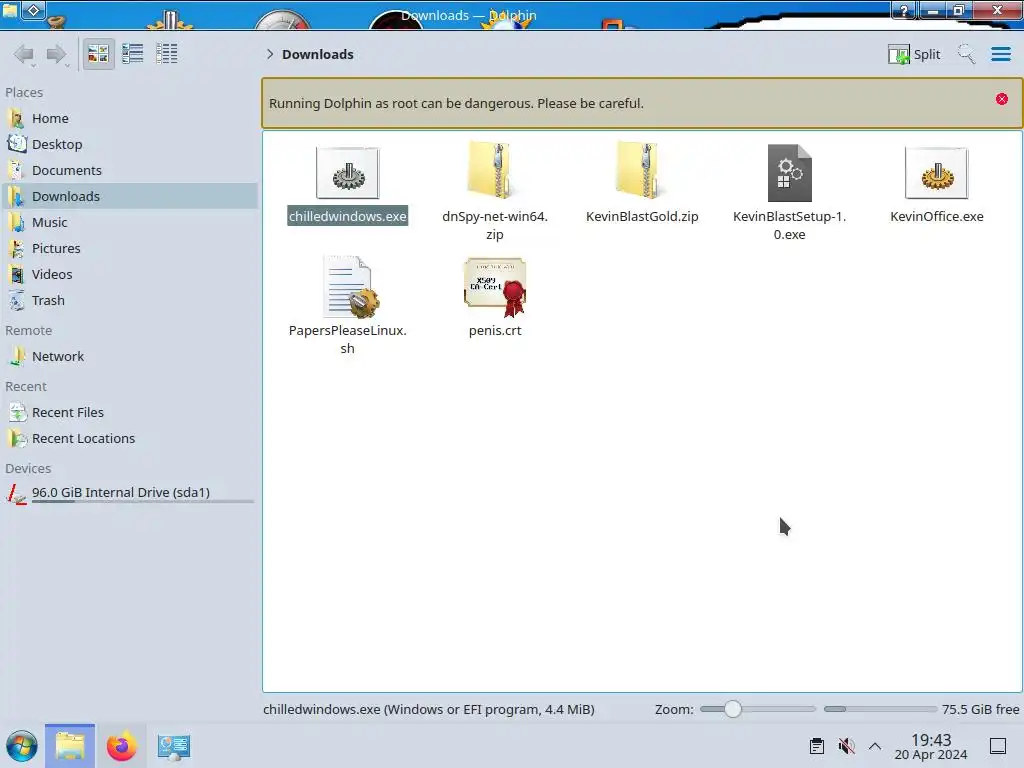The width and height of the screenshot is (1024, 768).
Task: Select the KevinOffice.exe file icon
Action: 936,173
